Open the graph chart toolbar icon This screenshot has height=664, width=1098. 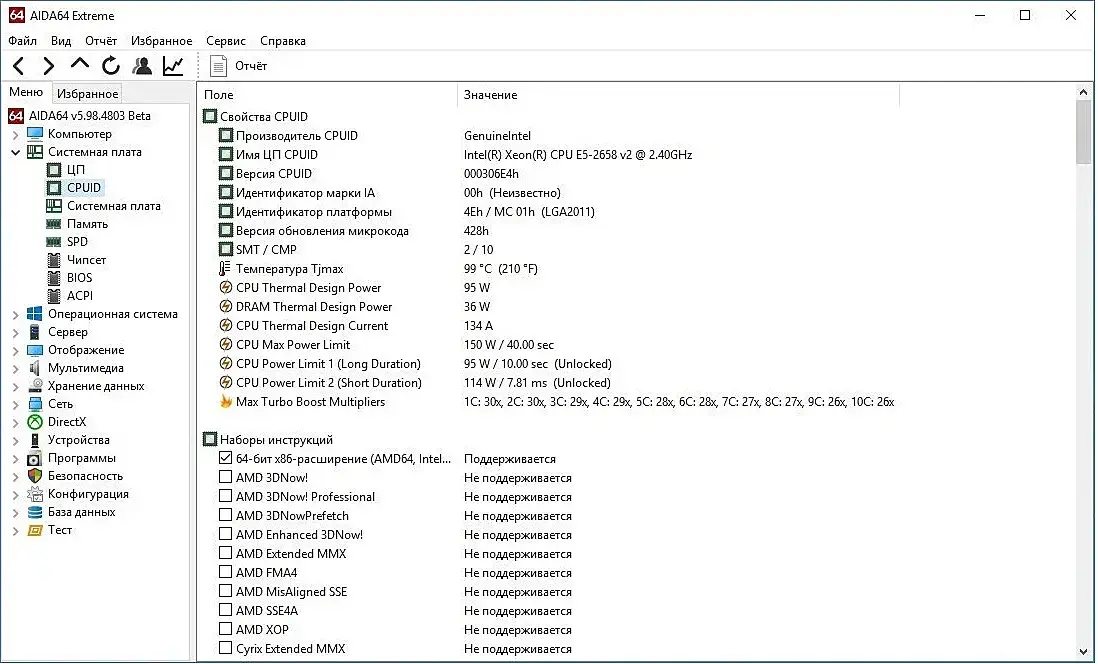173,66
